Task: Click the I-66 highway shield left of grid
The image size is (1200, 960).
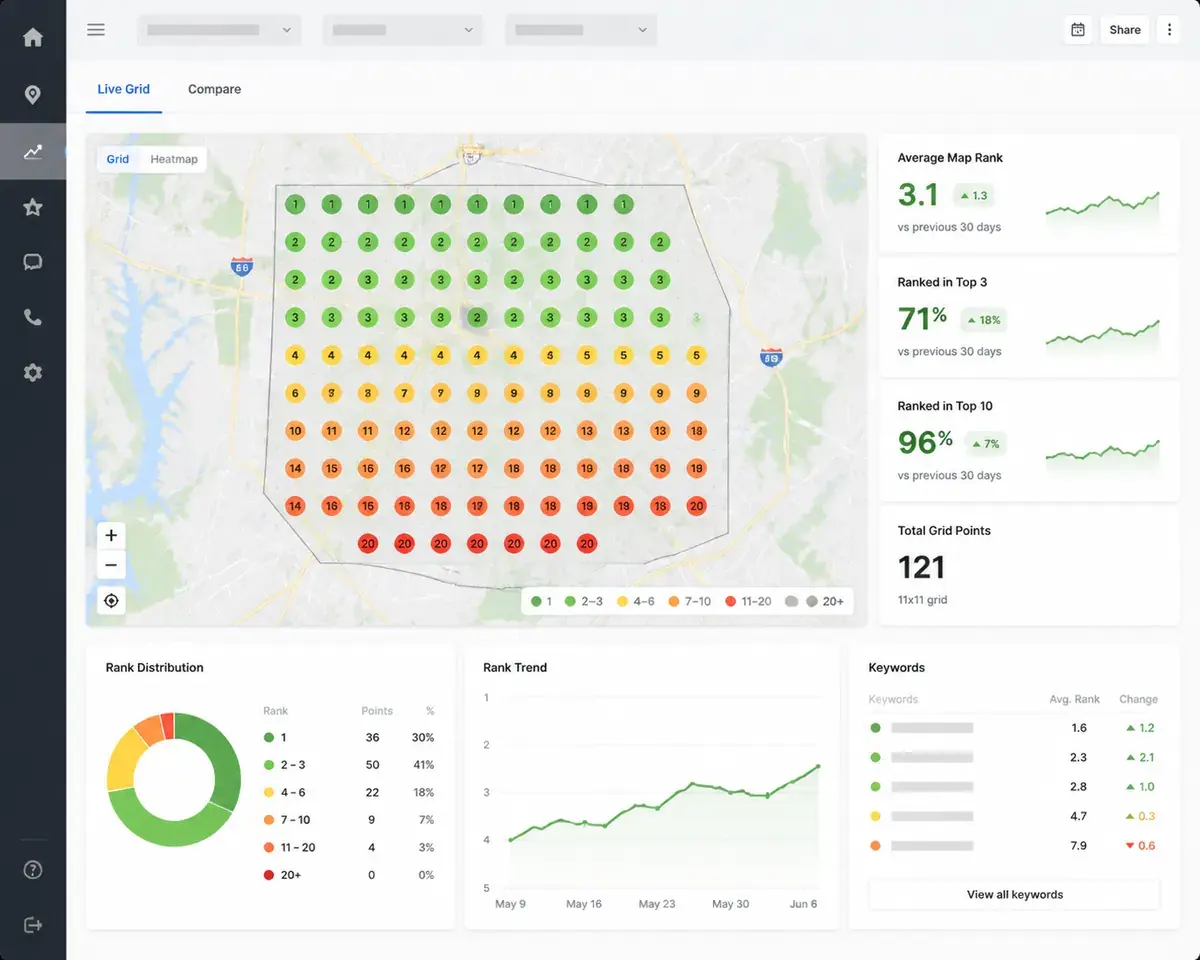Action: [x=241, y=266]
